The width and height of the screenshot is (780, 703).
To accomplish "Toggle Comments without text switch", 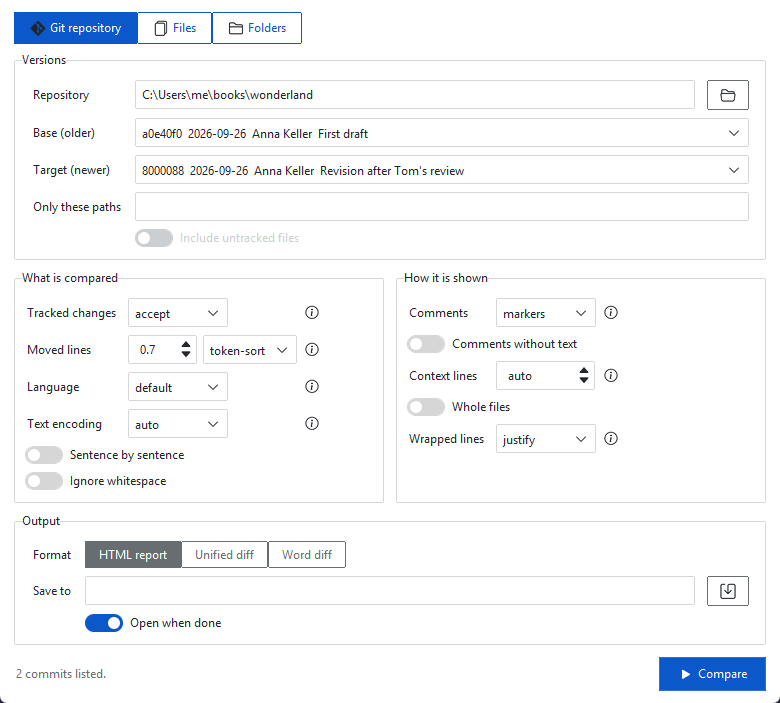I will 426,344.
